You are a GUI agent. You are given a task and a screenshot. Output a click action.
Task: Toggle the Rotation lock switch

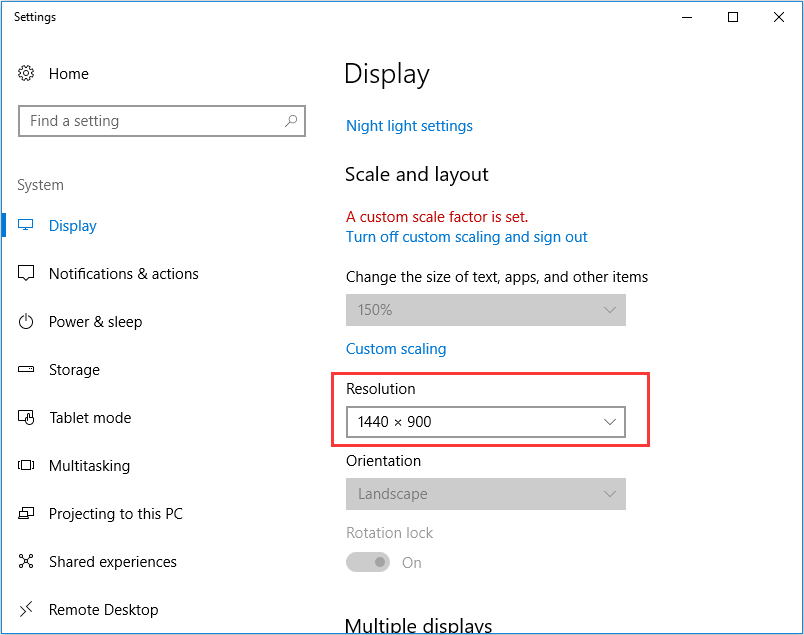coord(368,562)
